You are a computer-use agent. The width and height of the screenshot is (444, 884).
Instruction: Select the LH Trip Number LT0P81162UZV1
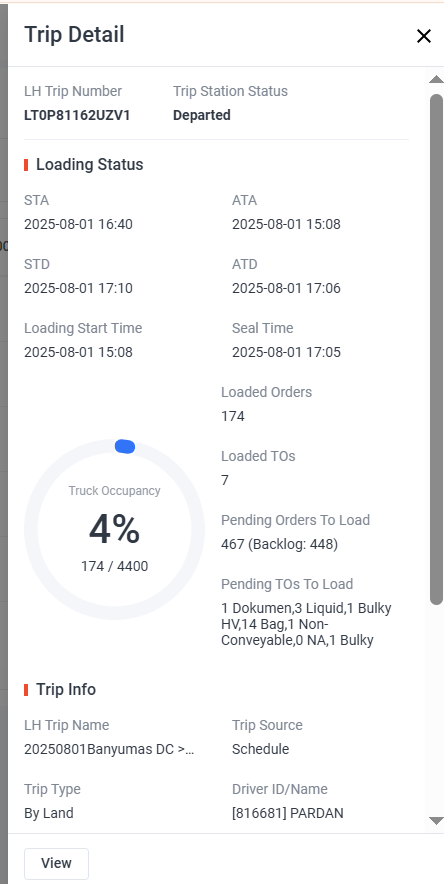point(77,115)
